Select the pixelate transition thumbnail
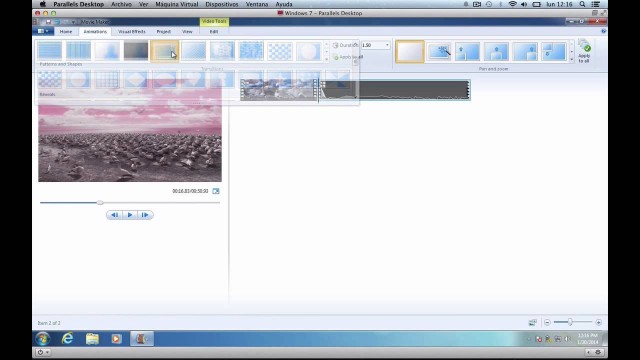640x360 pixels. pyautogui.click(x=251, y=51)
